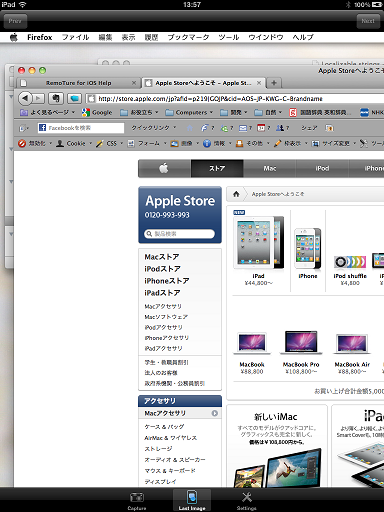The image size is (384, 512).
Task: Click the Apple logo in store navigation
Action: click(x=164, y=168)
